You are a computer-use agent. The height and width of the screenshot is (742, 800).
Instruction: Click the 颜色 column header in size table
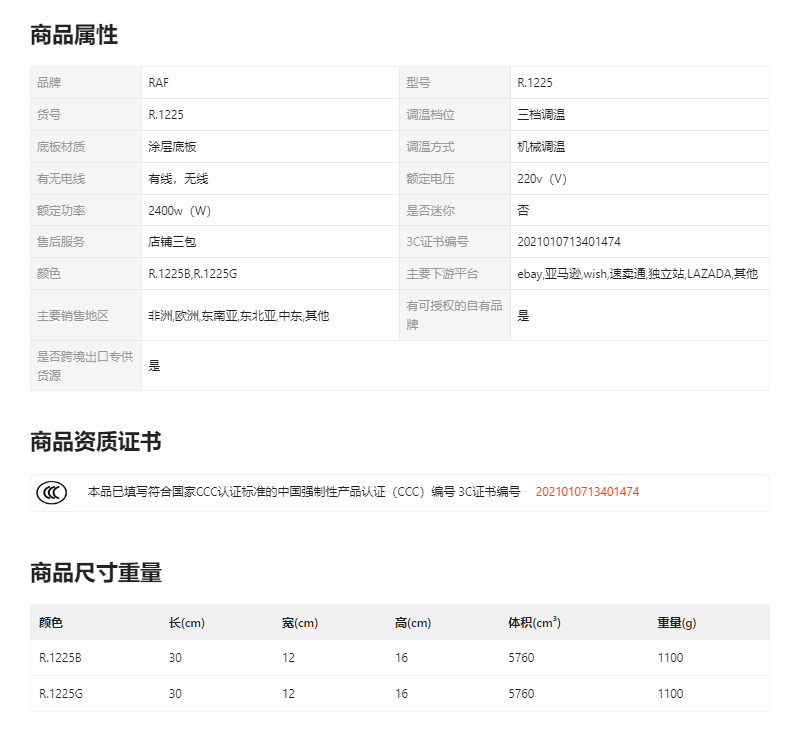coord(51,623)
